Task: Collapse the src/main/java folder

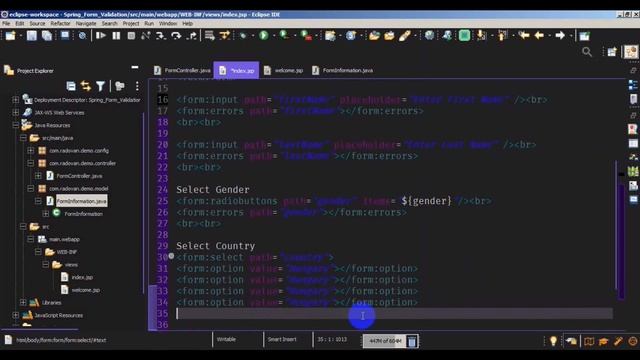Action: coord(23,138)
